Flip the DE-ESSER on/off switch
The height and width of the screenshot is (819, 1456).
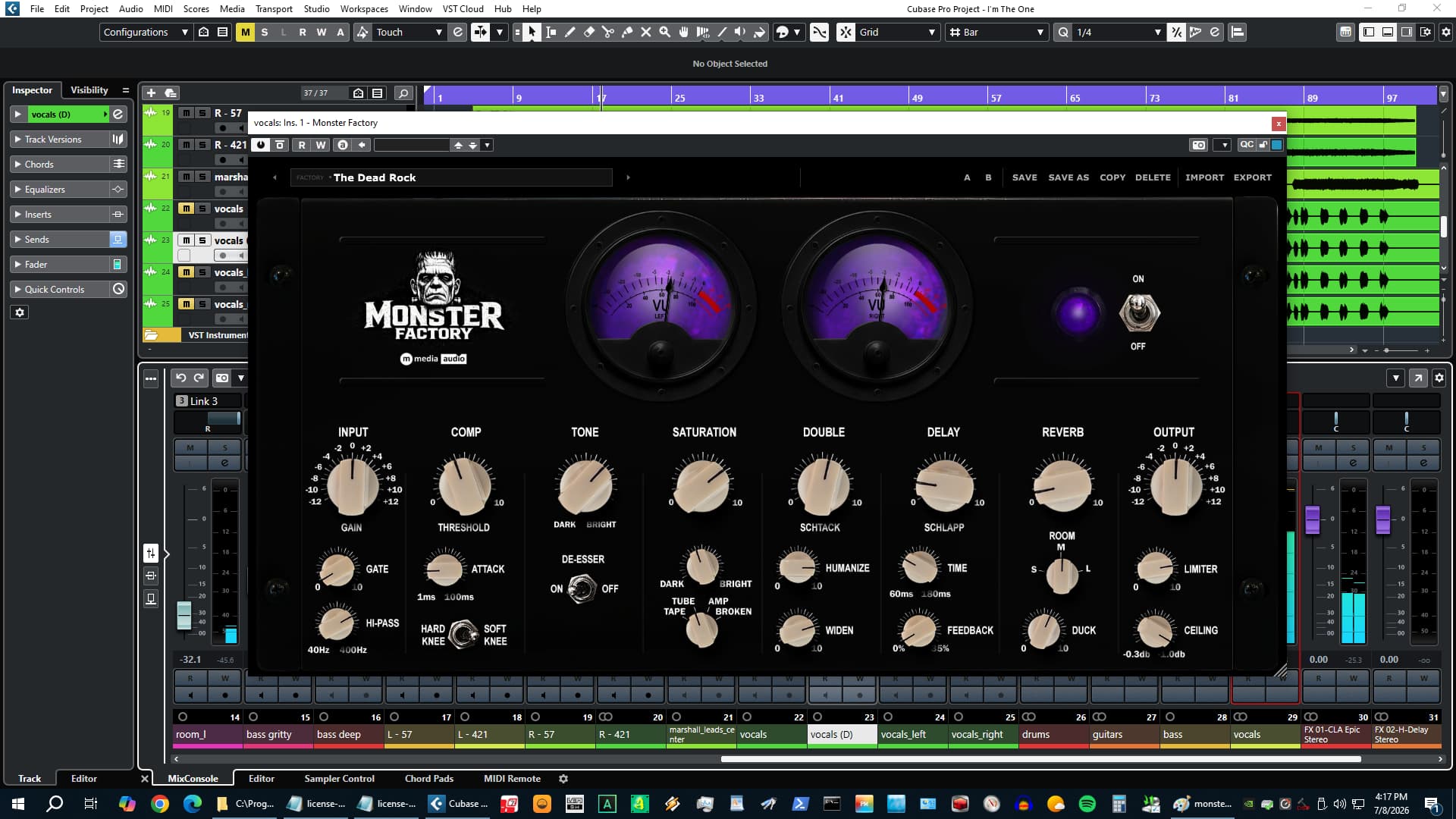click(x=582, y=588)
